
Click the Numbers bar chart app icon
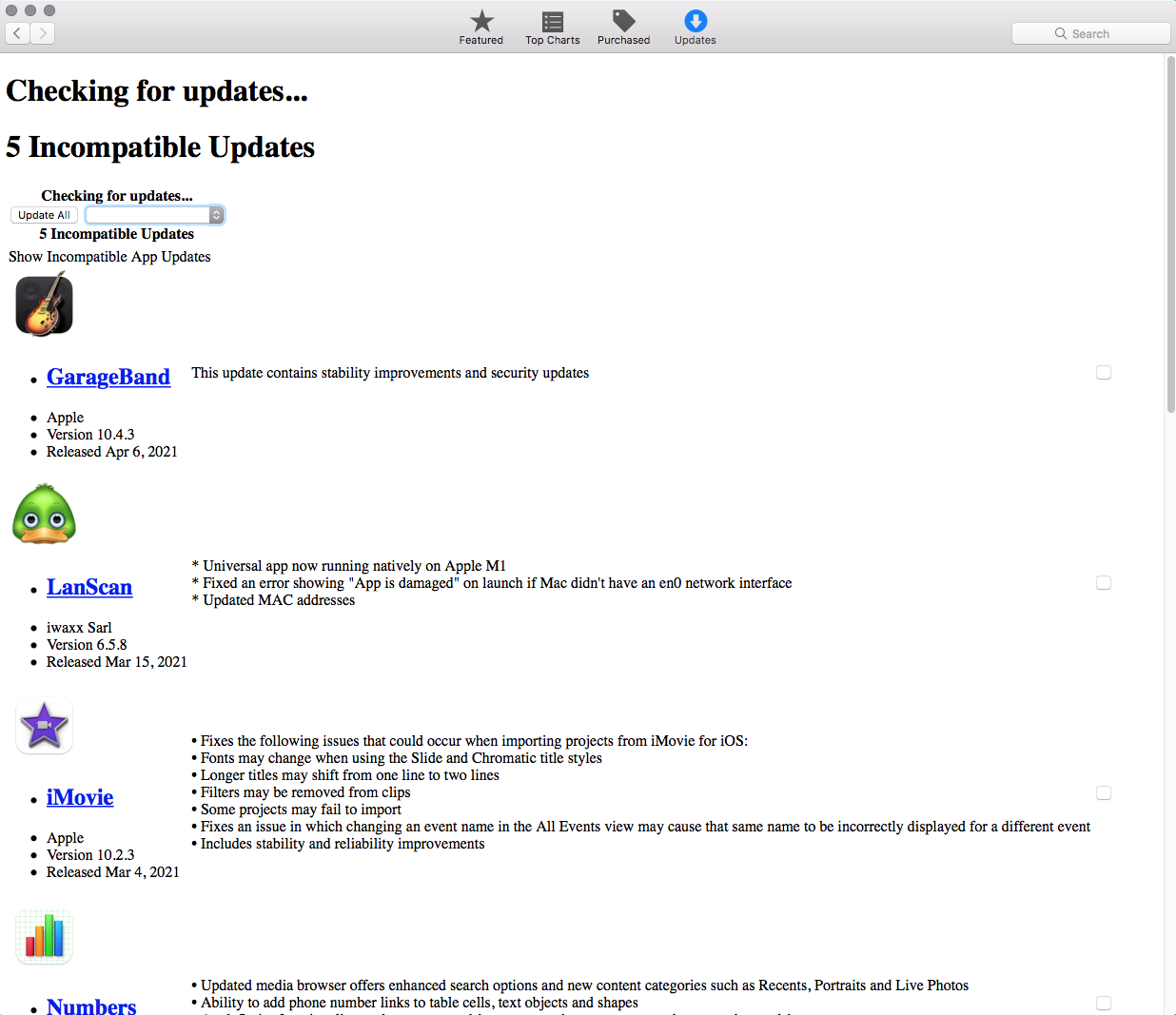click(x=44, y=936)
